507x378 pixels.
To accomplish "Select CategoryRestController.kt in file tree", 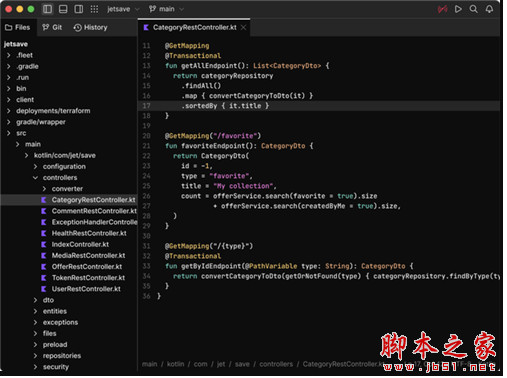I will pyautogui.click(x=69, y=200).
